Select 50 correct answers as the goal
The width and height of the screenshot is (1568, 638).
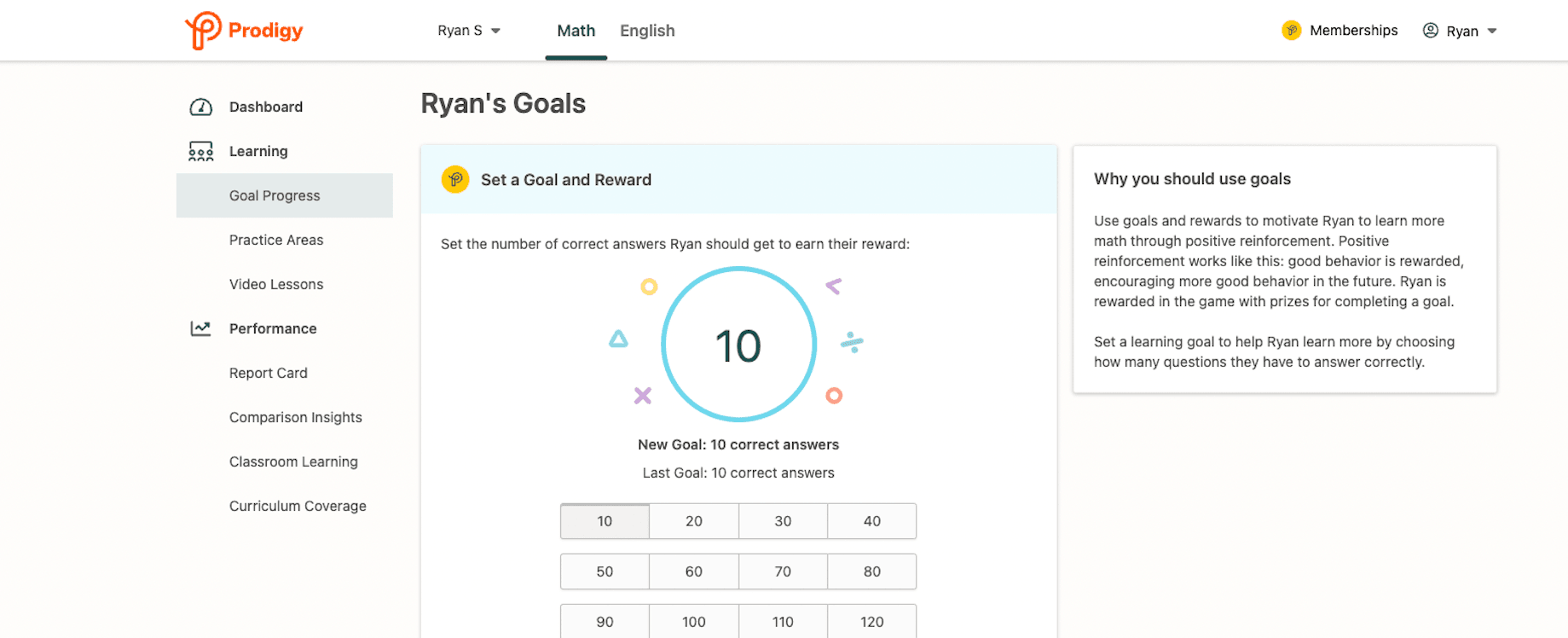coord(605,571)
